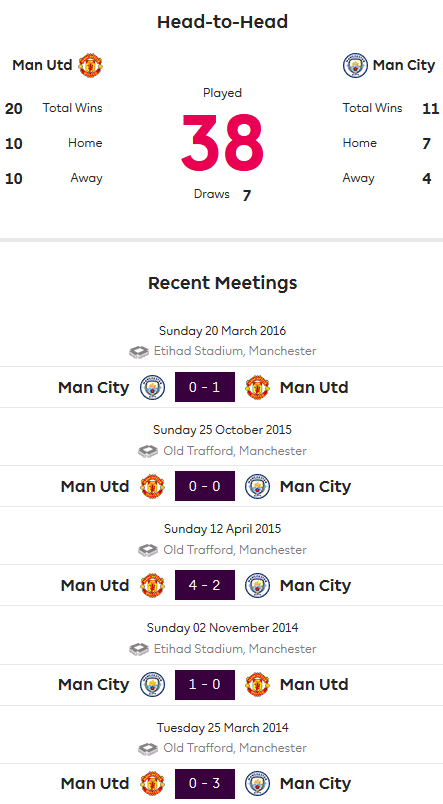This screenshot has width=443, height=804.
Task: Click Man Utd crest in 4 - 2 match row
Action: pyautogui.click(x=153, y=586)
